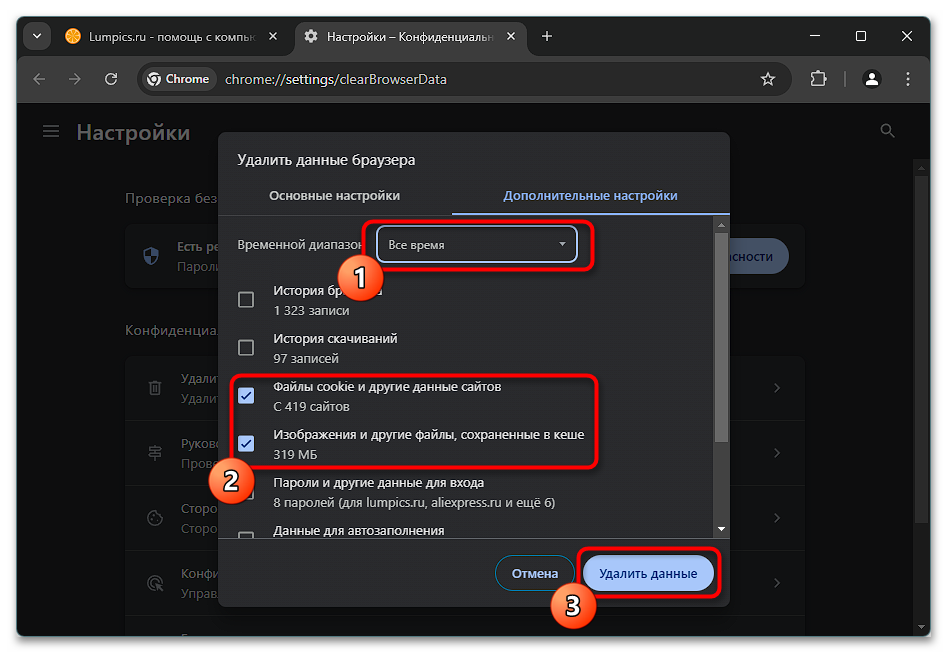The width and height of the screenshot is (947, 653).
Task: Click the dialog scrollbar thumb
Action: click(721, 337)
